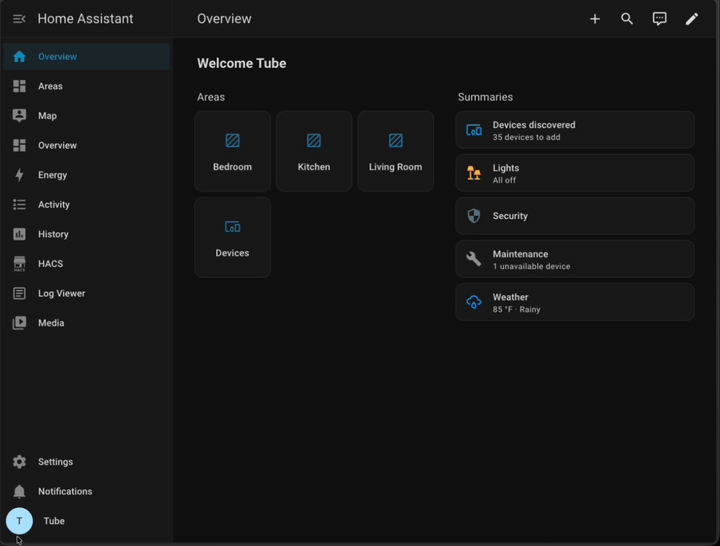Open the Lights All off summary

(x=575, y=173)
